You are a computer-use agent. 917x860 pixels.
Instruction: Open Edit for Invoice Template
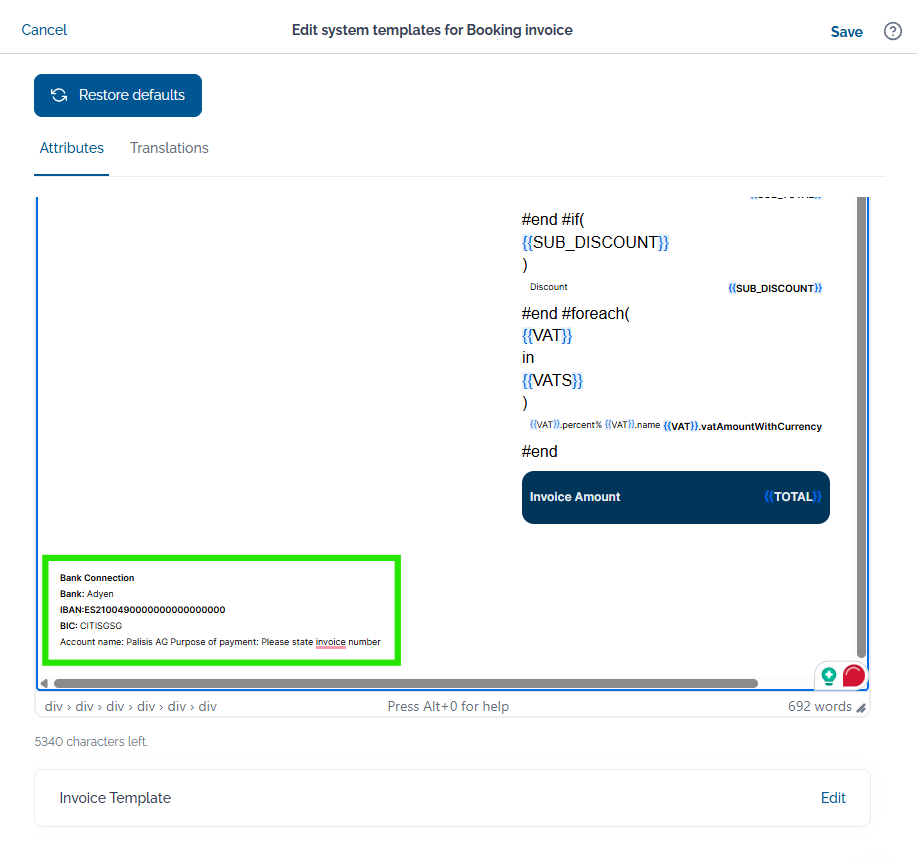[833, 797]
